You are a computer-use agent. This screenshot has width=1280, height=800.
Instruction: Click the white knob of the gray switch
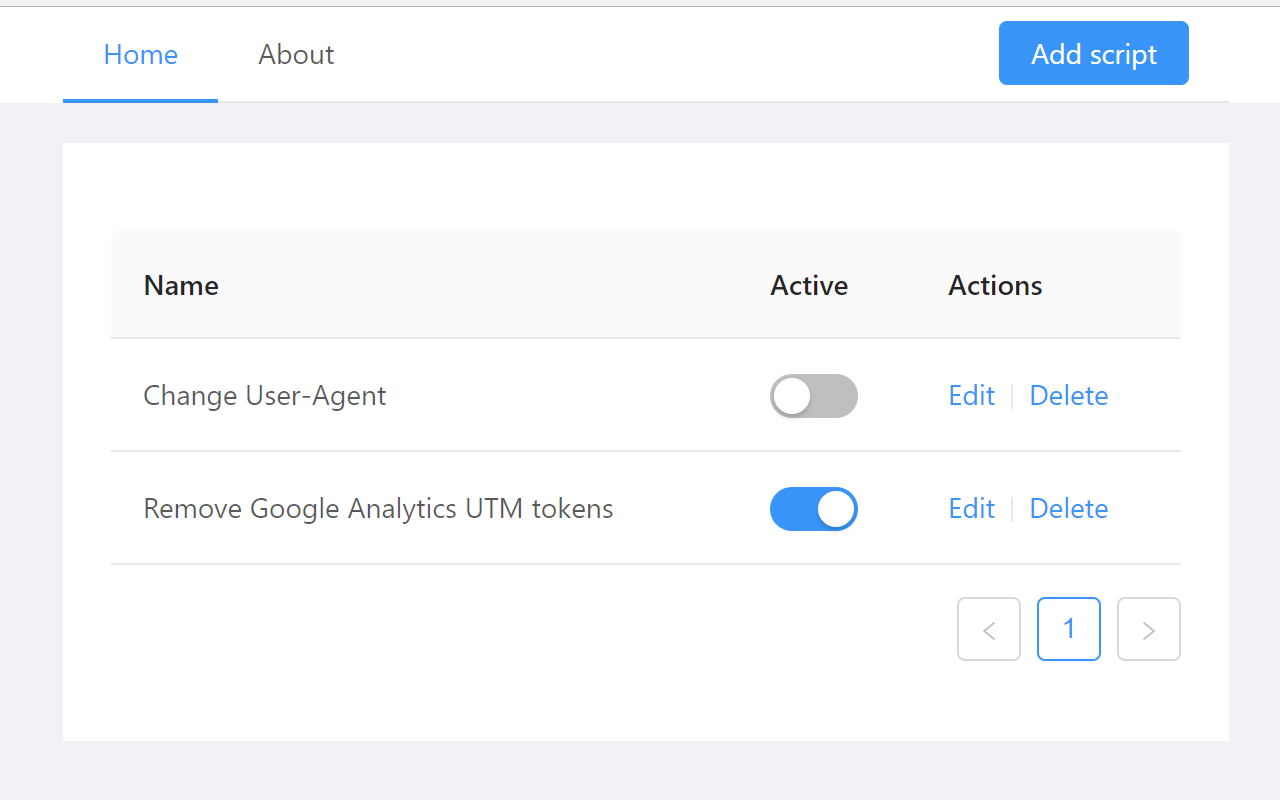pos(792,396)
